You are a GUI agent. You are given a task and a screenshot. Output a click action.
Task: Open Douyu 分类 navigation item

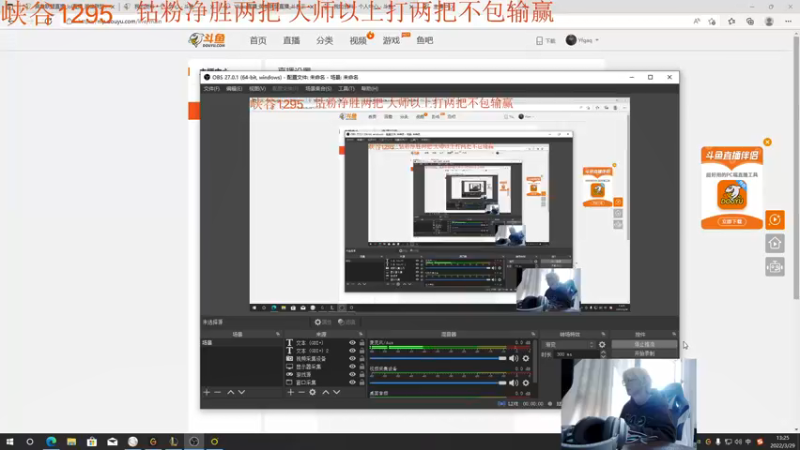[324, 40]
